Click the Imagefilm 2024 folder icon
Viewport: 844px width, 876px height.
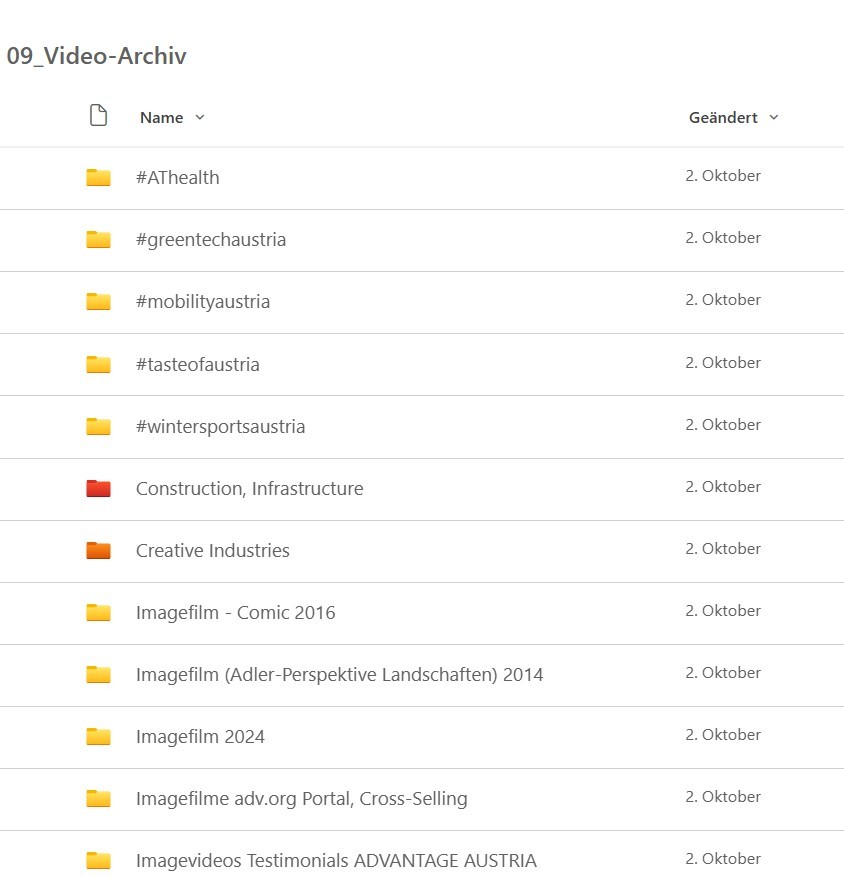pyautogui.click(x=98, y=737)
